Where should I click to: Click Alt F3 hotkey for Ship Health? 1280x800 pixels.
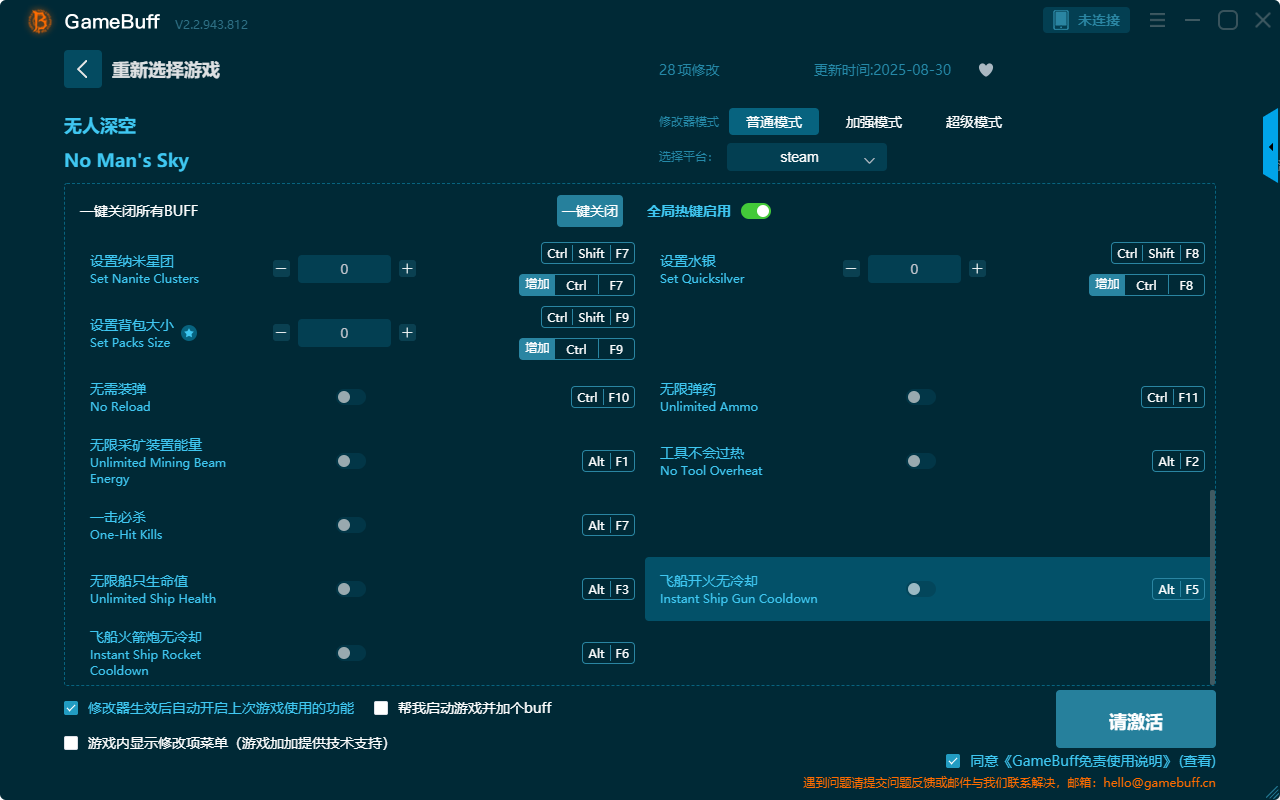[609, 589]
